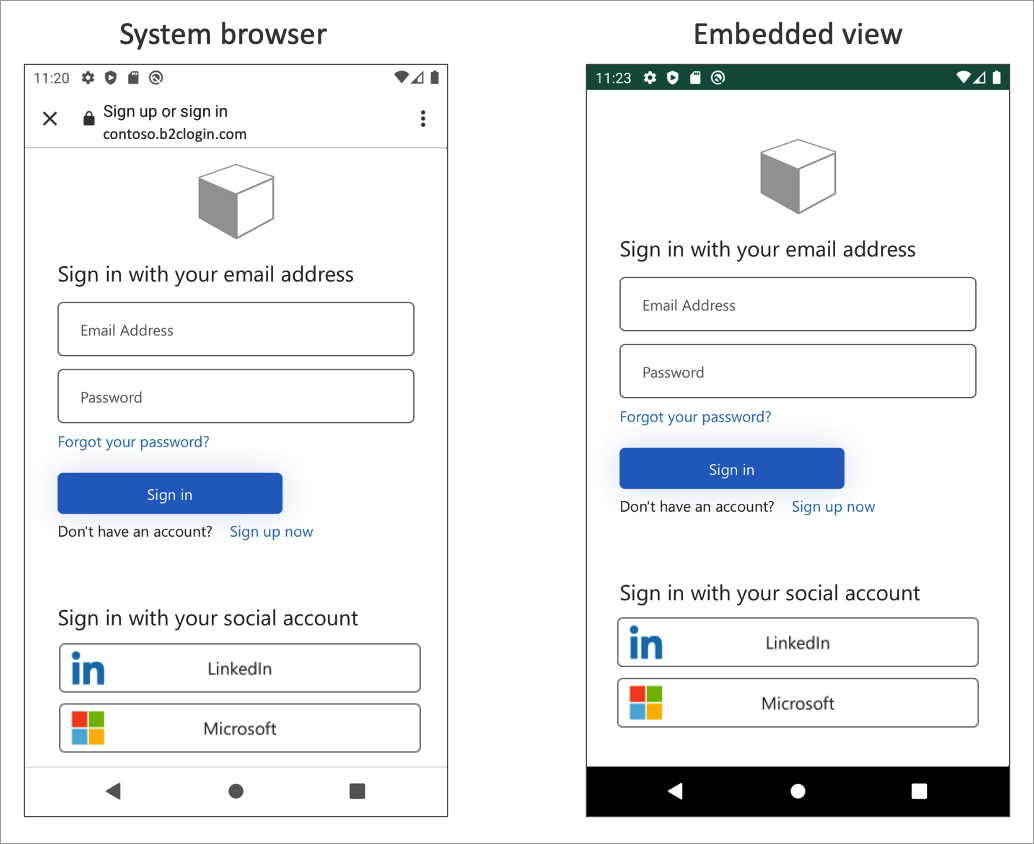The width and height of the screenshot is (1034, 844).
Task: Click the Wi-Fi icon in the status bar
Action: coord(401,77)
